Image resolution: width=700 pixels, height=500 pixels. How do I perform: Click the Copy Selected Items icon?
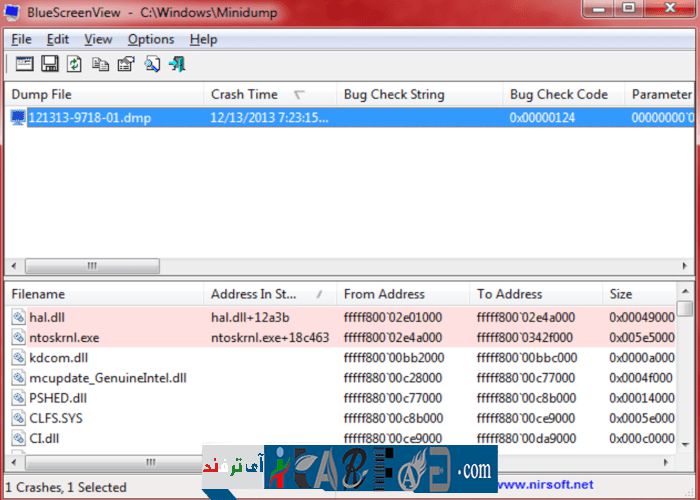(100, 64)
